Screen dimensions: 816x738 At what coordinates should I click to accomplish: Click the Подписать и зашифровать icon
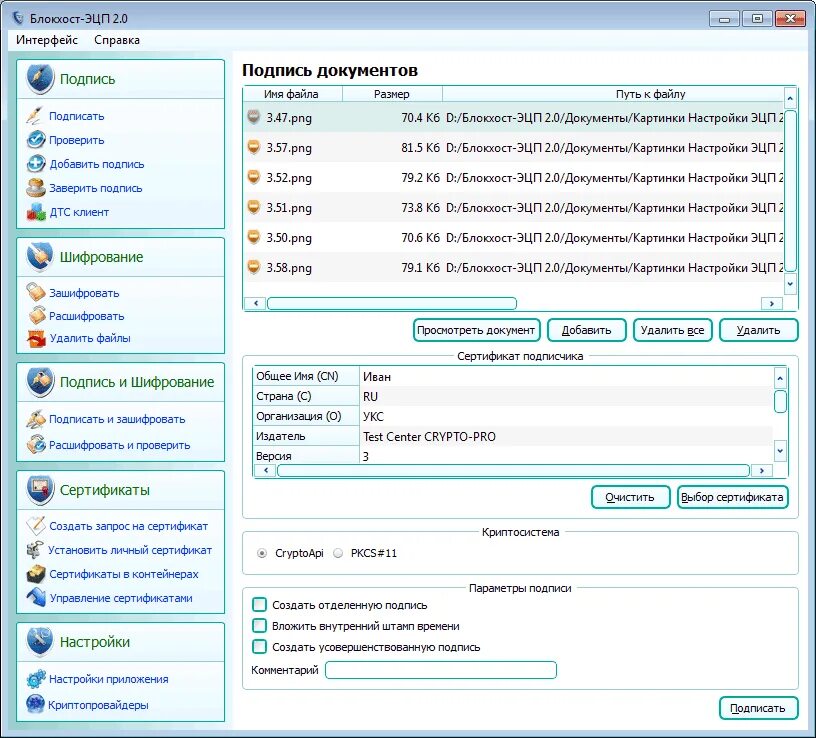pos(36,419)
